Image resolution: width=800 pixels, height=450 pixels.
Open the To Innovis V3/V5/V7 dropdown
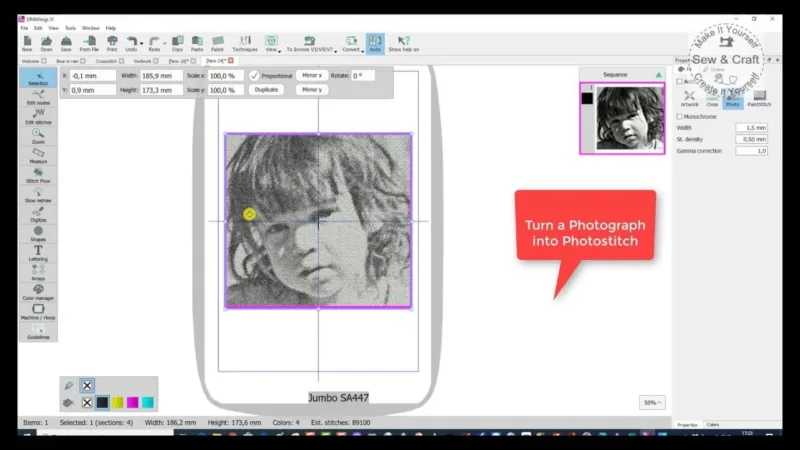click(x=335, y=51)
